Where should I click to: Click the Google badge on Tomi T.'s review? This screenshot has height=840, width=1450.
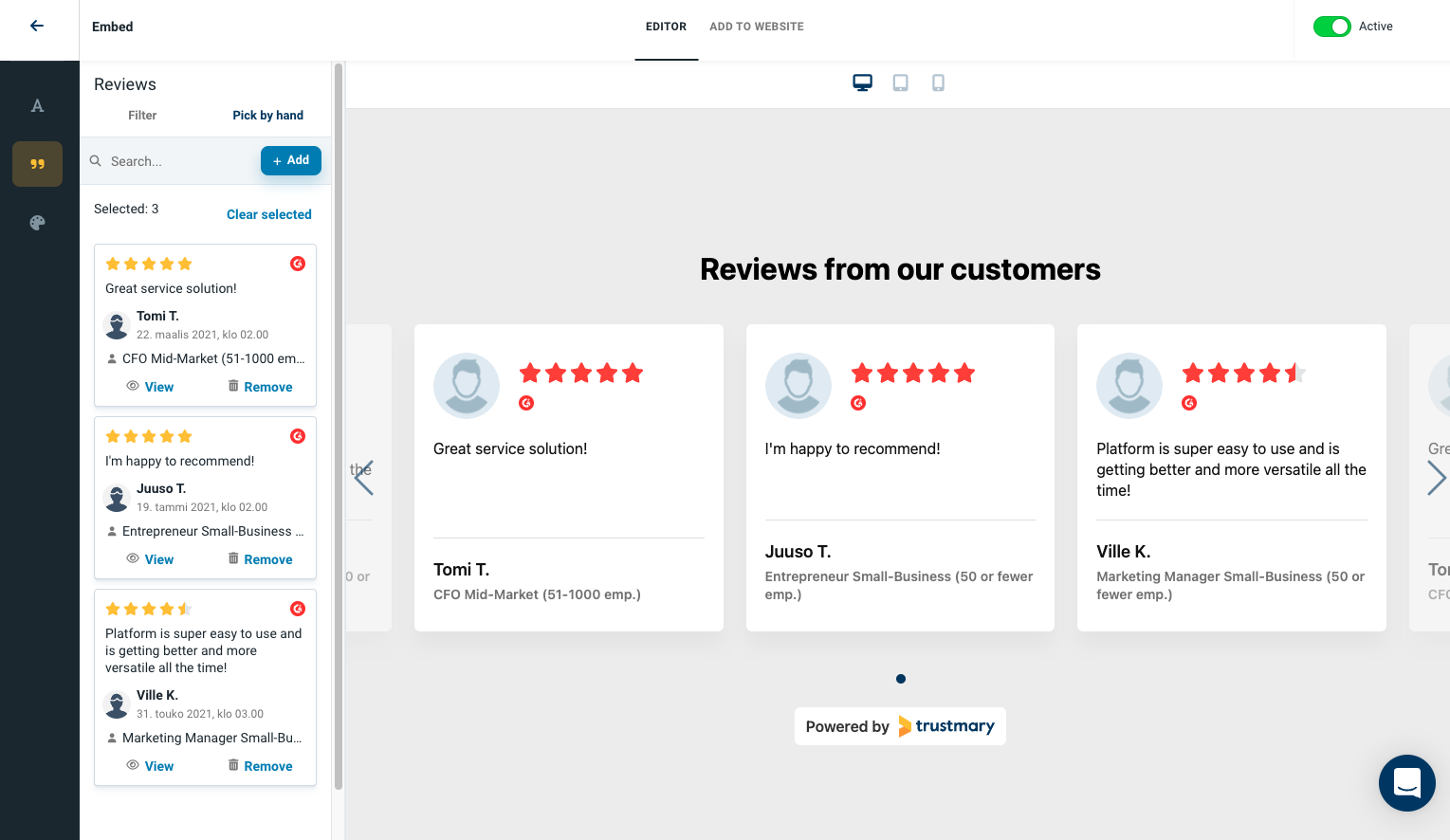297,264
